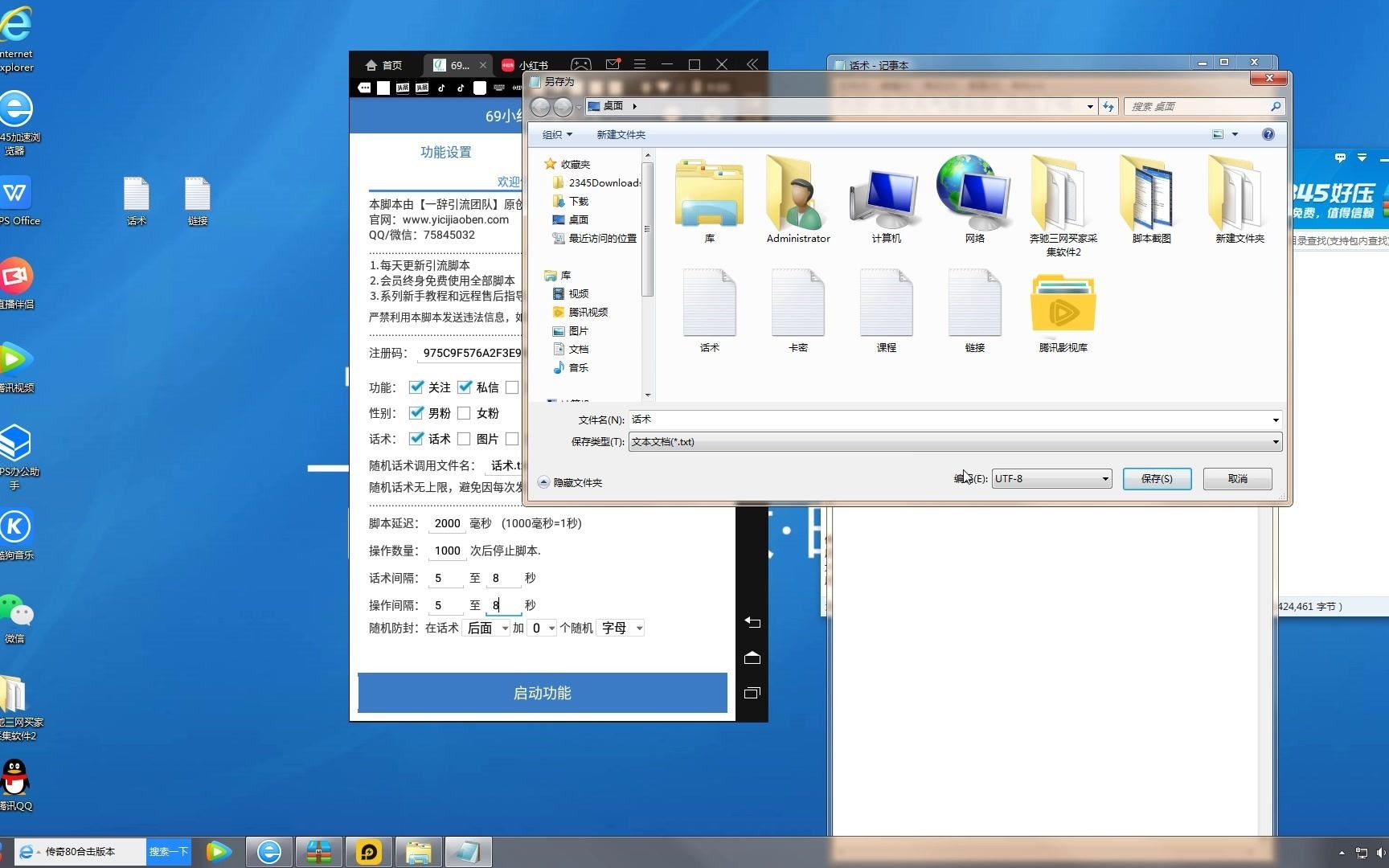Screen dimensions: 1389x868
Task: Open 话术 file on the desktop
Action: 137,201
